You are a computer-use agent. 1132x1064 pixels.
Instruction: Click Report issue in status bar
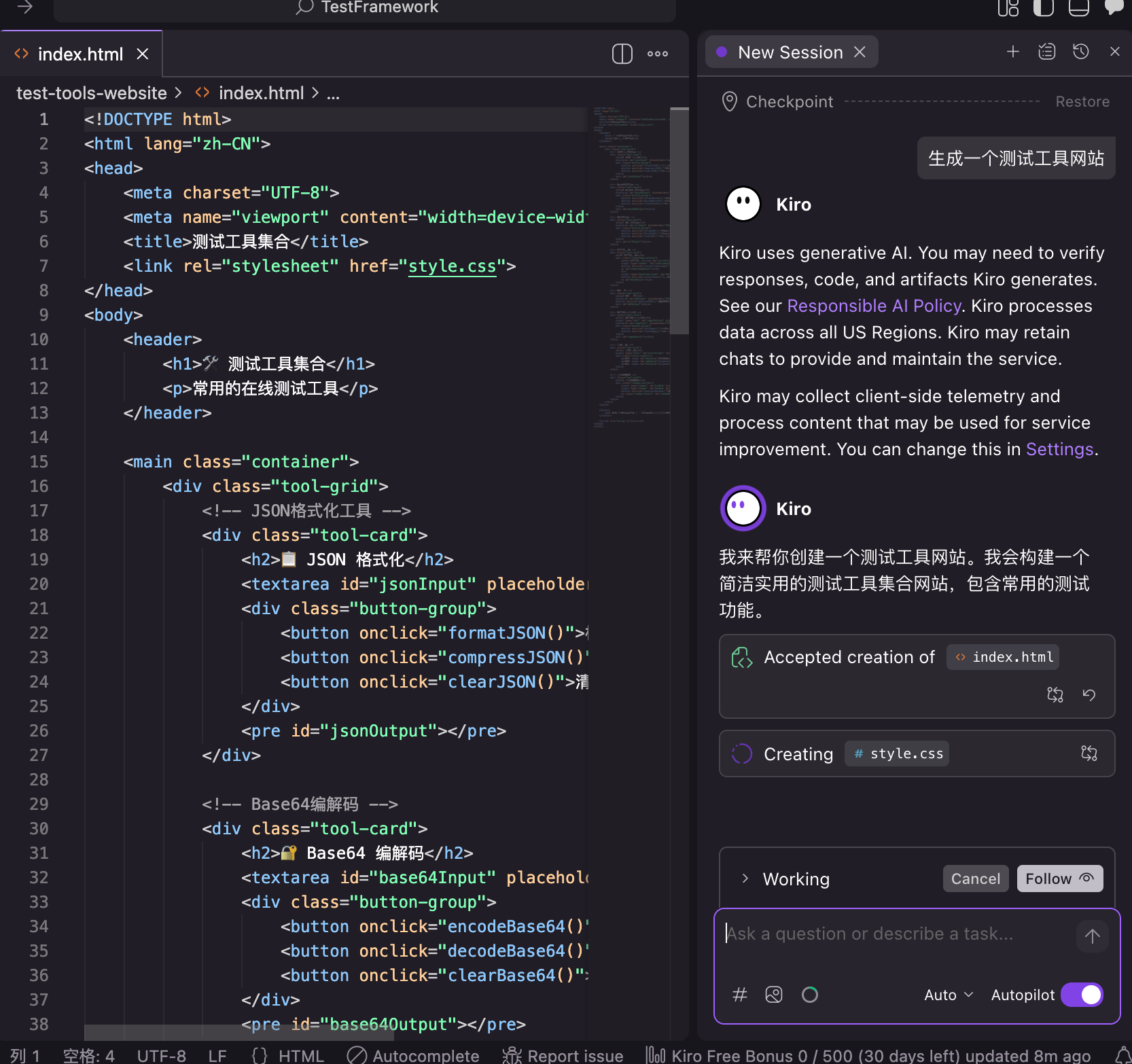pos(563,1055)
